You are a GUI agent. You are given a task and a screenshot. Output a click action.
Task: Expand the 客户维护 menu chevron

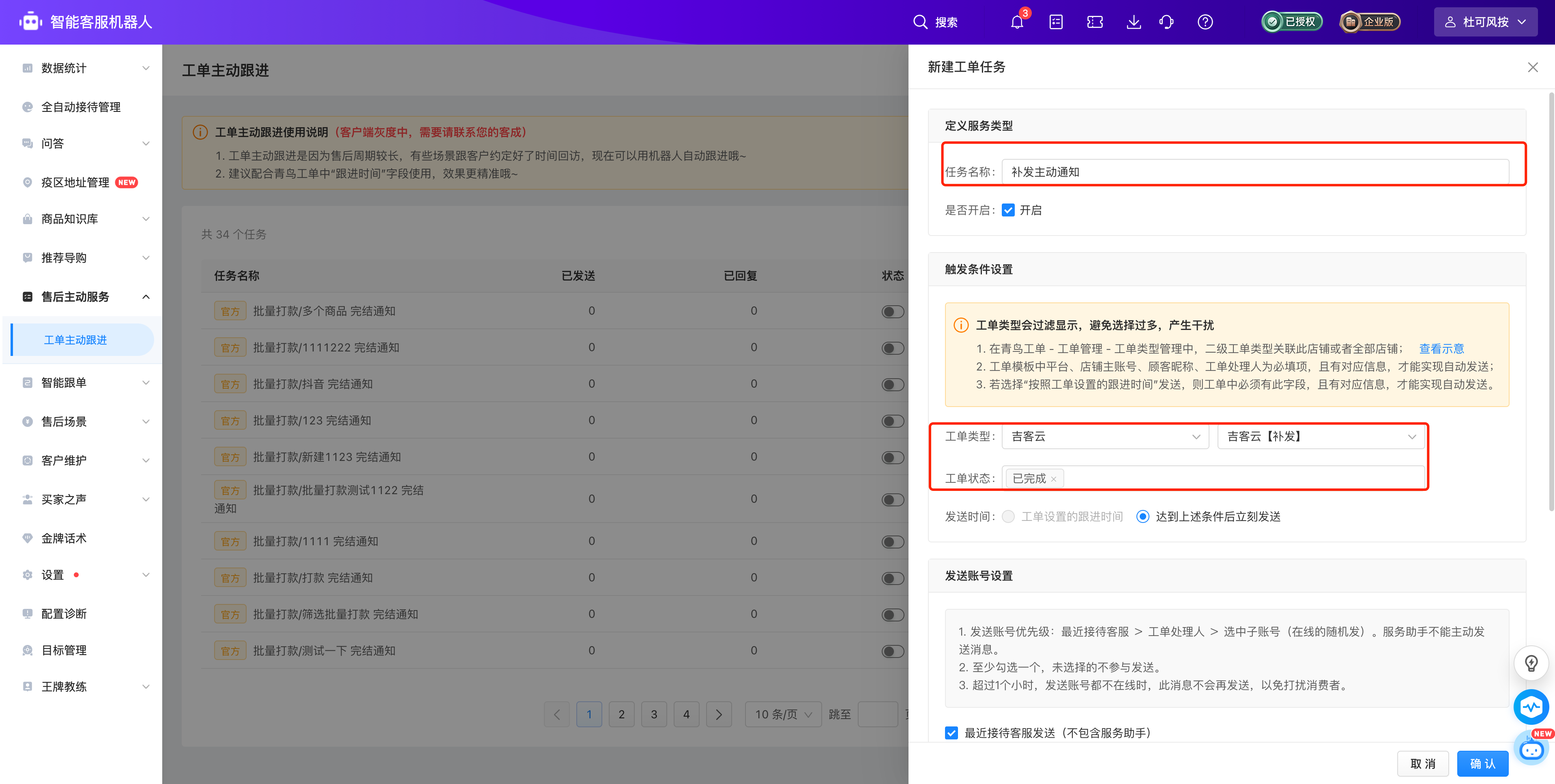coord(146,461)
